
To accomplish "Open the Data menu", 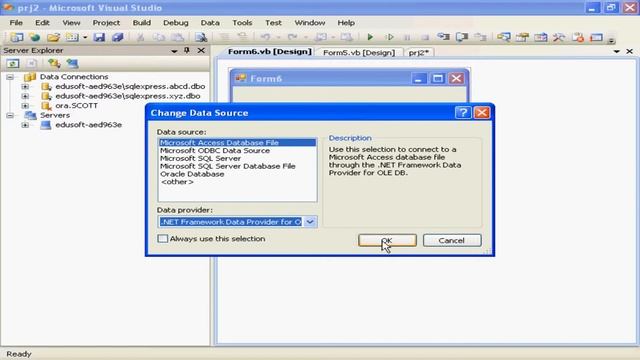I will click(x=210, y=23).
